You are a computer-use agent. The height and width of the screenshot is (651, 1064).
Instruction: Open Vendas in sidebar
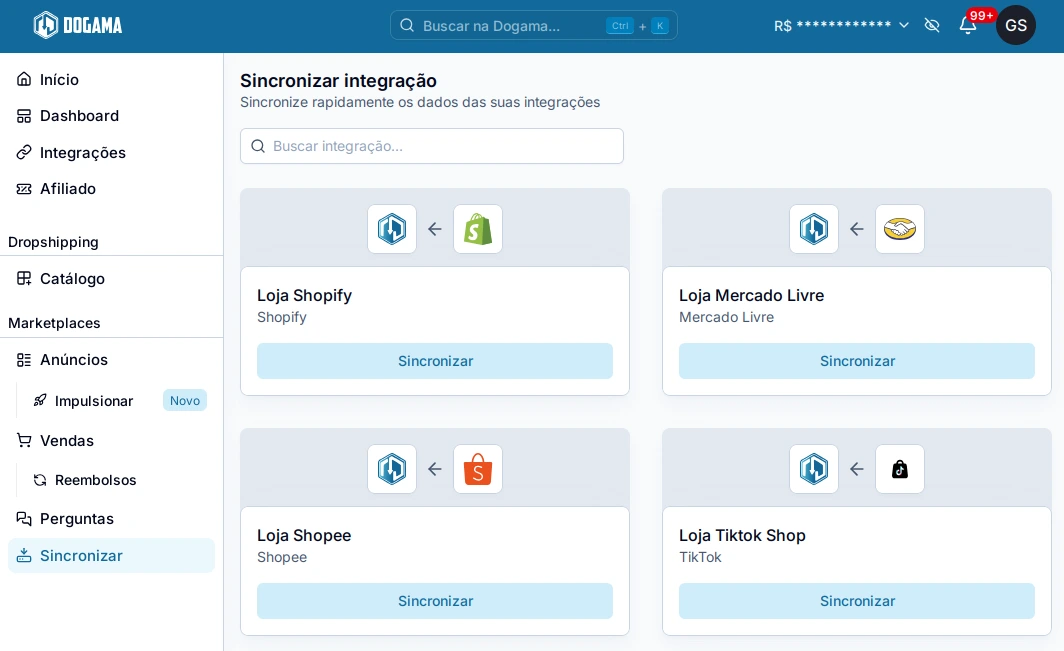(111, 441)
